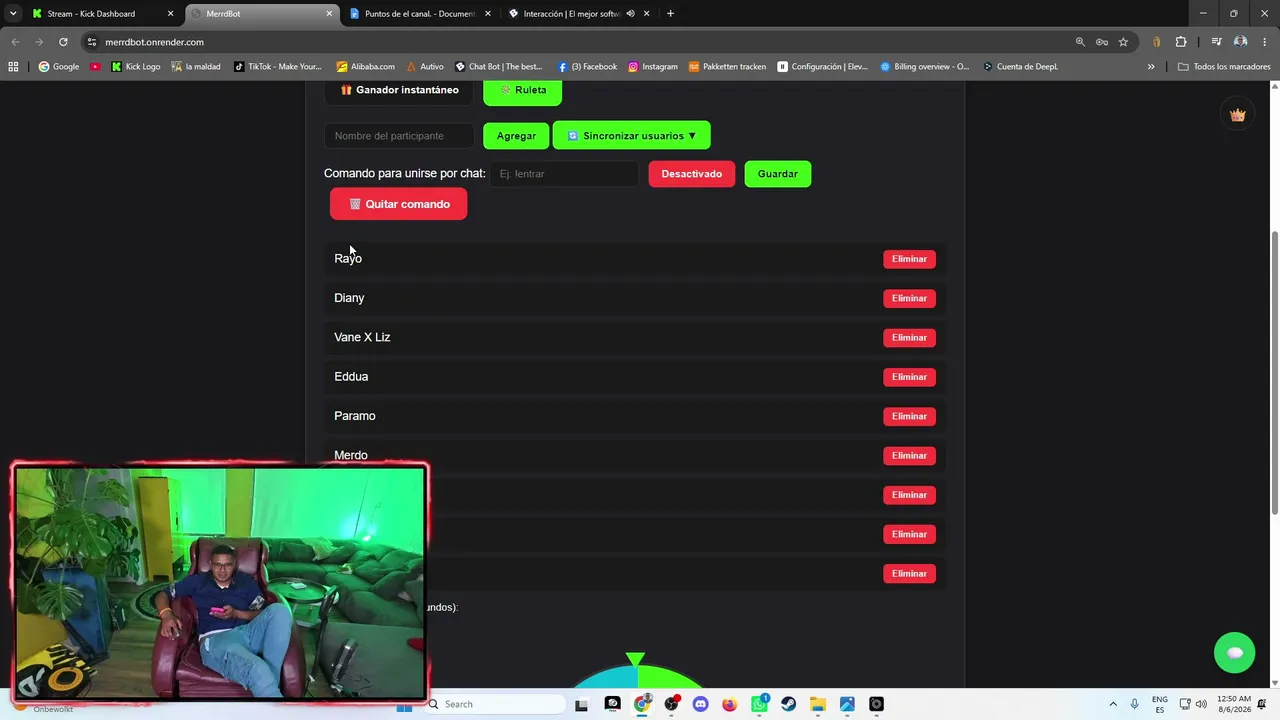Open the TikTok bookmark
Screen dimensions: 1280x720
click(x=277, y=67)
